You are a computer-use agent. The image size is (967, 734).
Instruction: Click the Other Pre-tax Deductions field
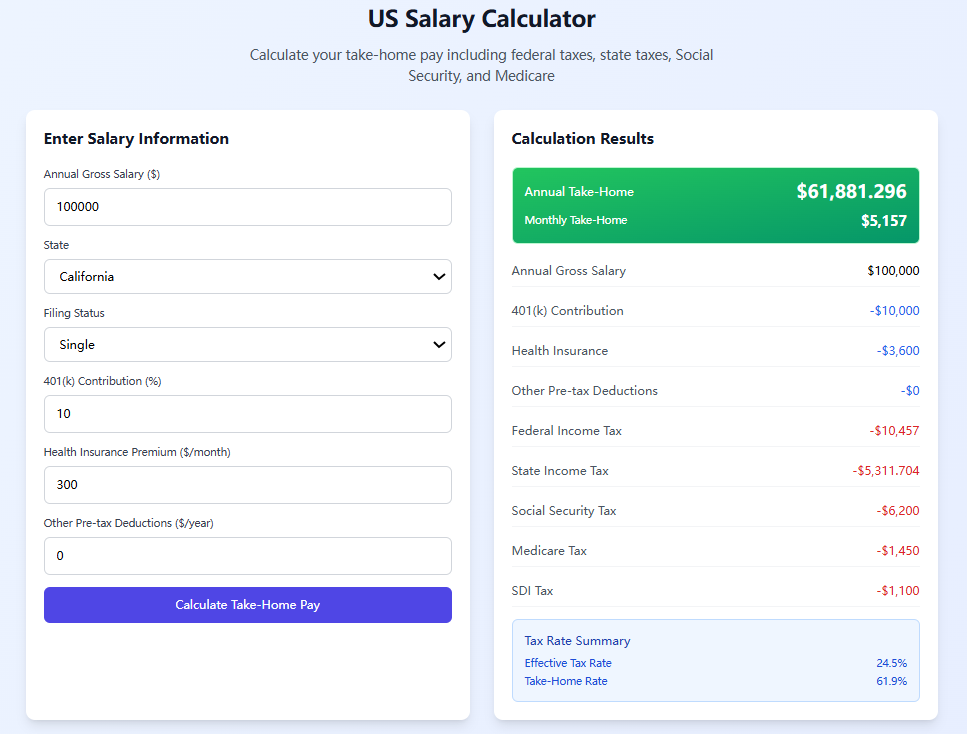(247, 556)
